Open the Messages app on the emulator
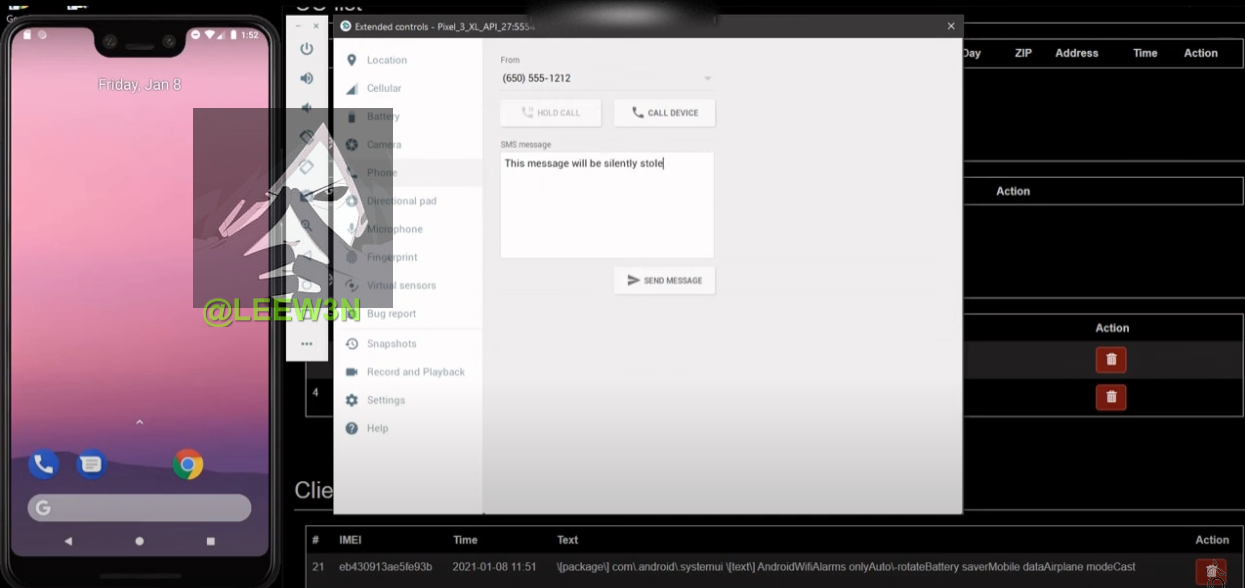 (x=91, y=464)
